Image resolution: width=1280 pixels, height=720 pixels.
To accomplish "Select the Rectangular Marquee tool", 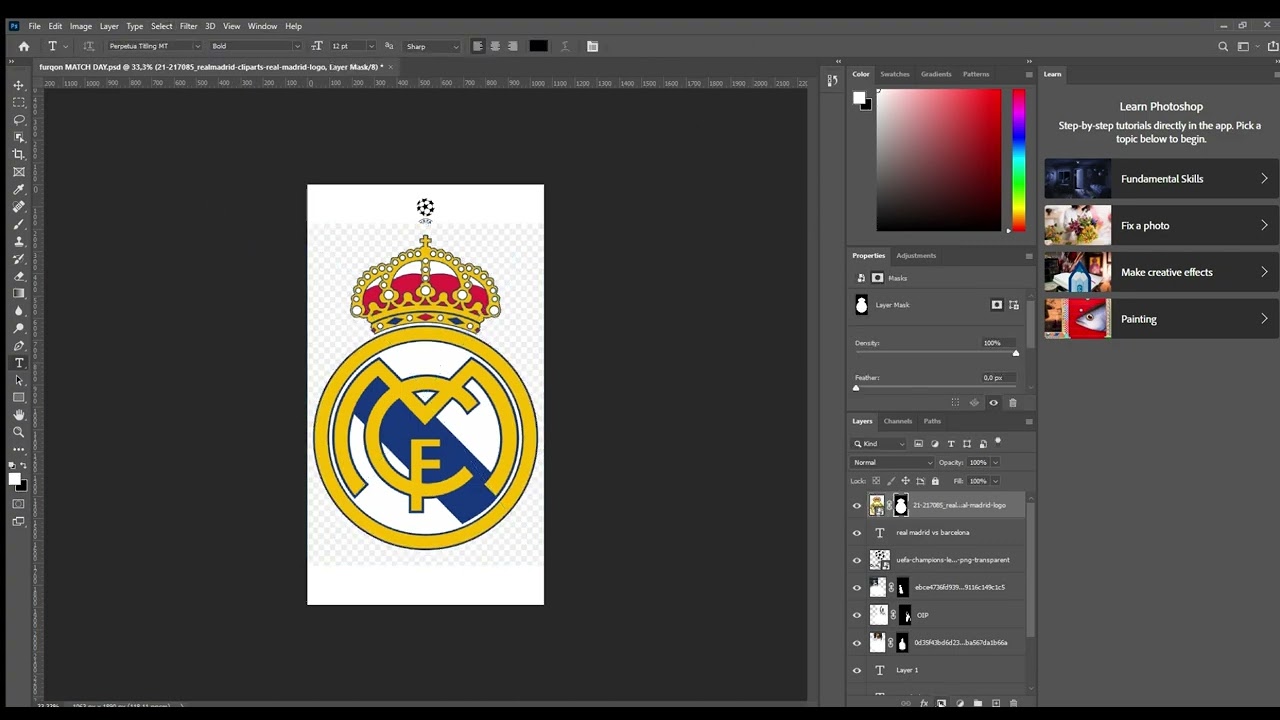I will [18, 102].
